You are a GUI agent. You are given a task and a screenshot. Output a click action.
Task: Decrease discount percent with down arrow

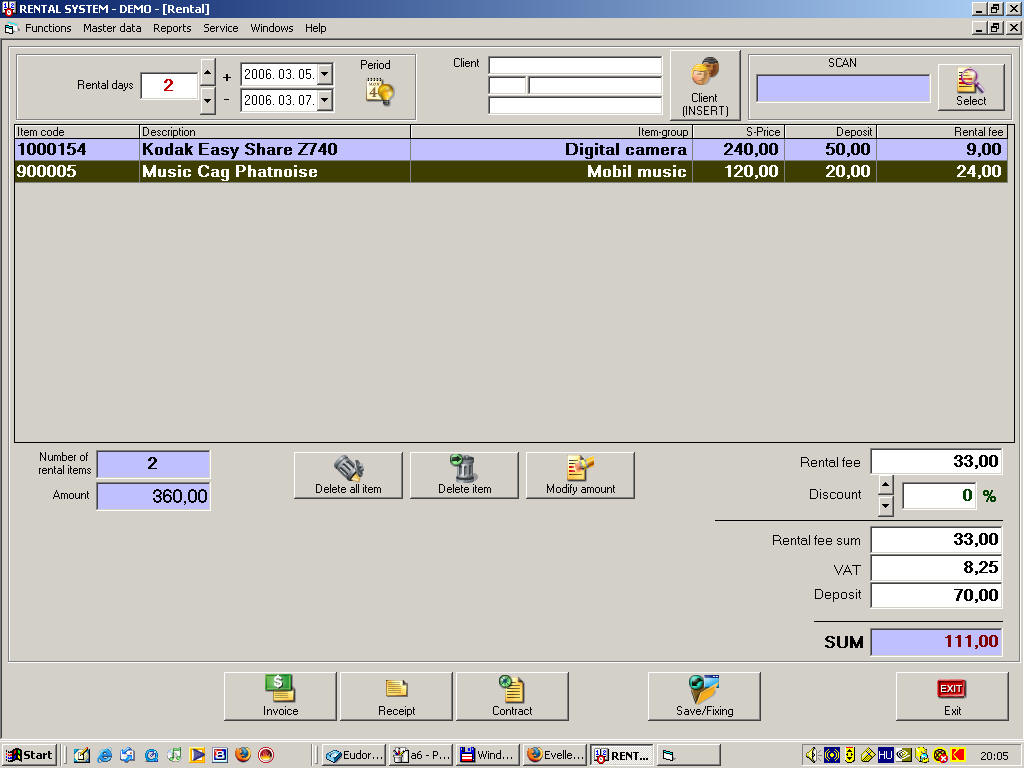886,506
